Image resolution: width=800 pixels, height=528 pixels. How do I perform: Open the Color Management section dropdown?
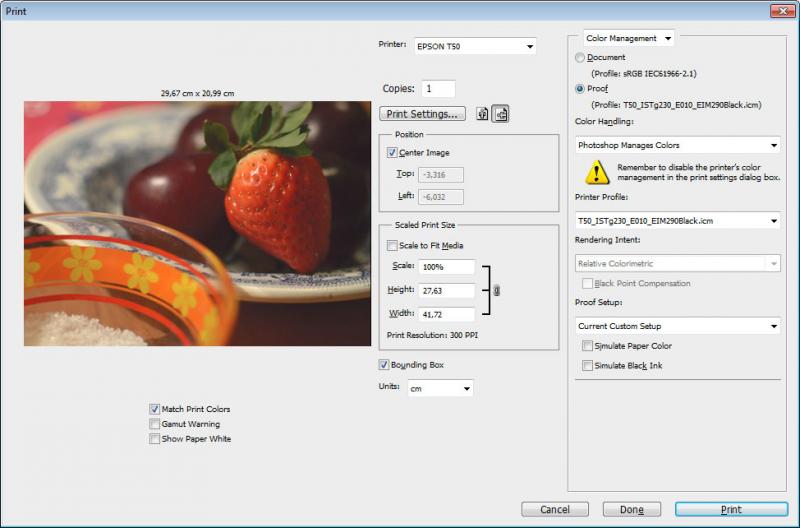tap(629, 38)
